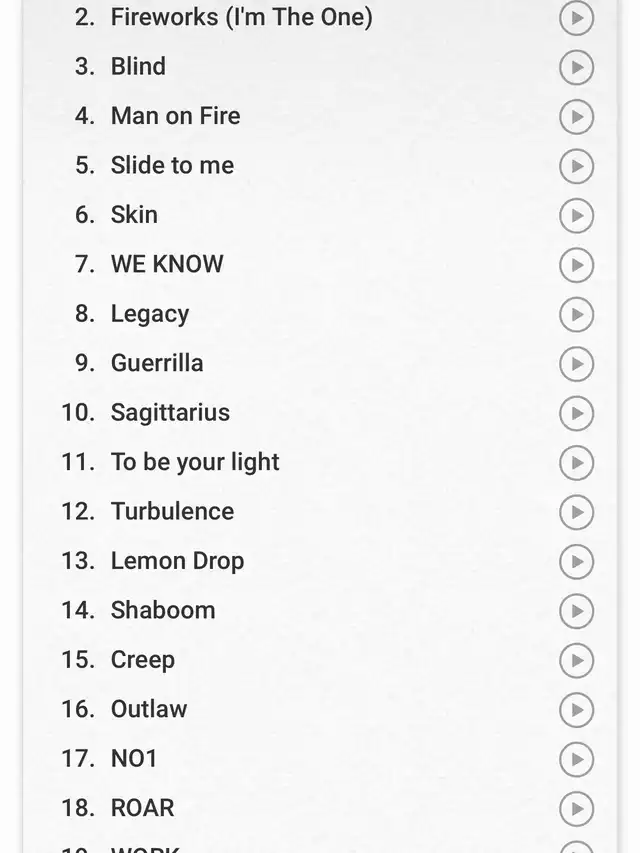Screen dimensions: 640x853
Task: Open the track titled Creep
Action: click(x=143, y=660)
